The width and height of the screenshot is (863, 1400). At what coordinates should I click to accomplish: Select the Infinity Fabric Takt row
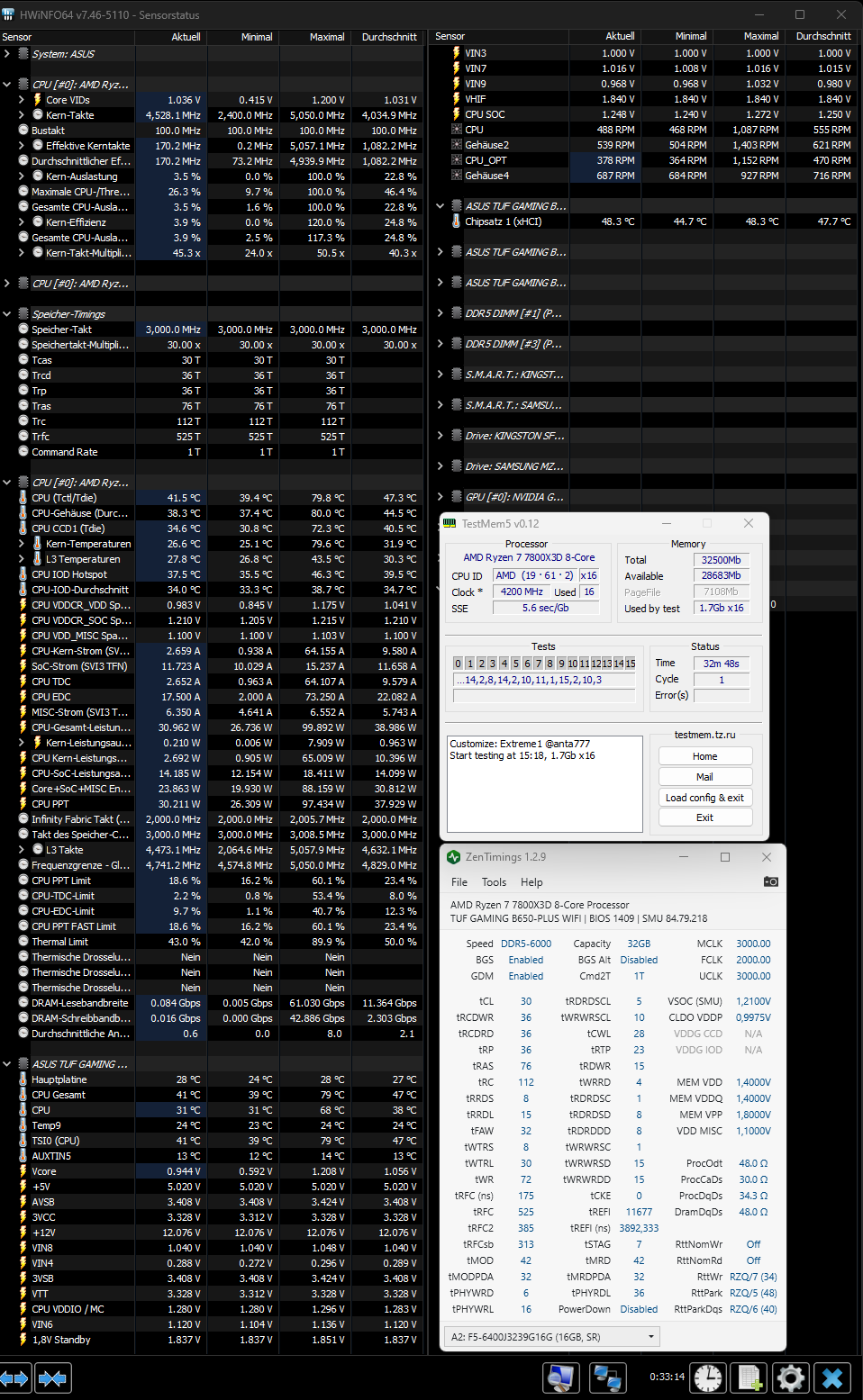[212, 819]
